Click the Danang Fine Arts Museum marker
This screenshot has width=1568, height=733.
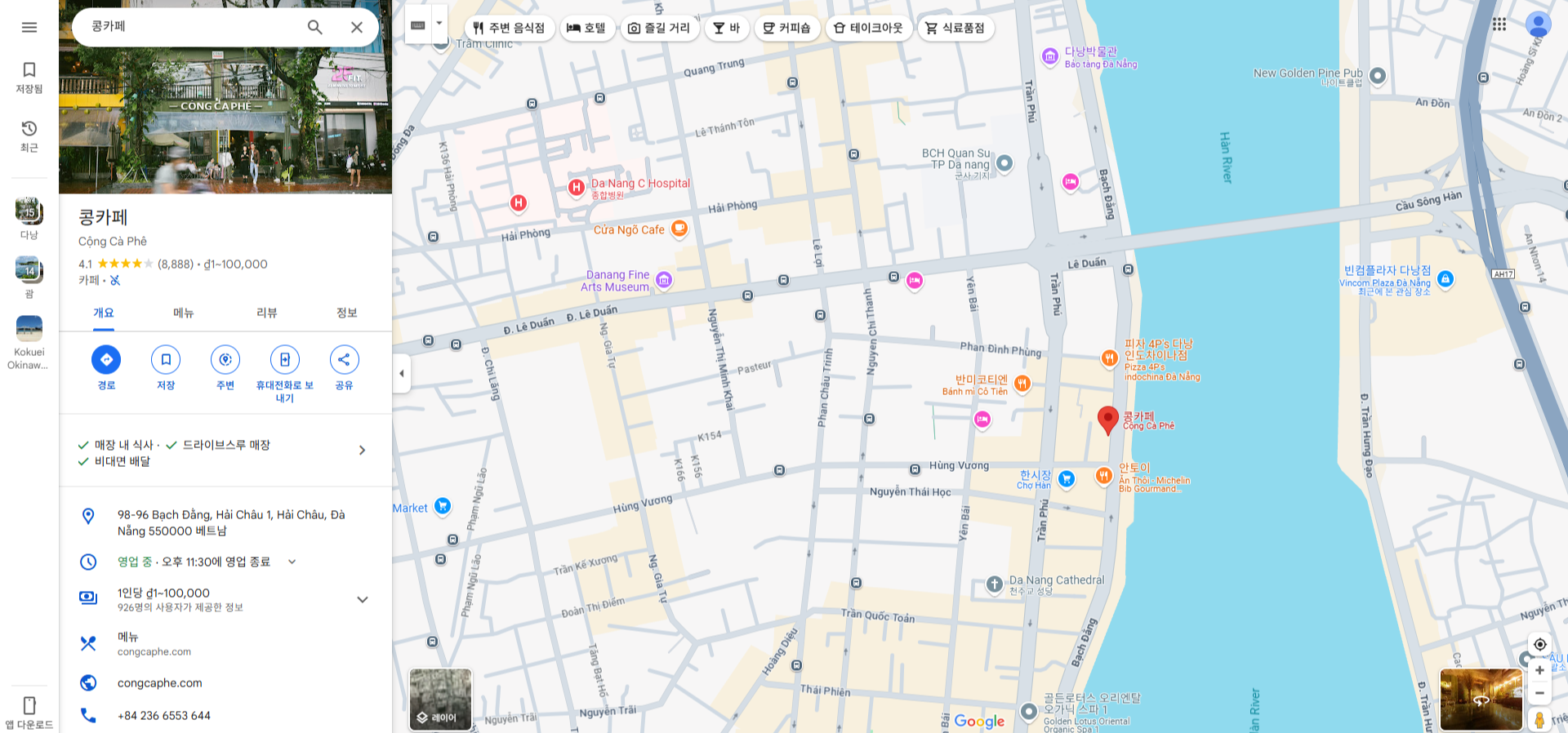(664, 280)
